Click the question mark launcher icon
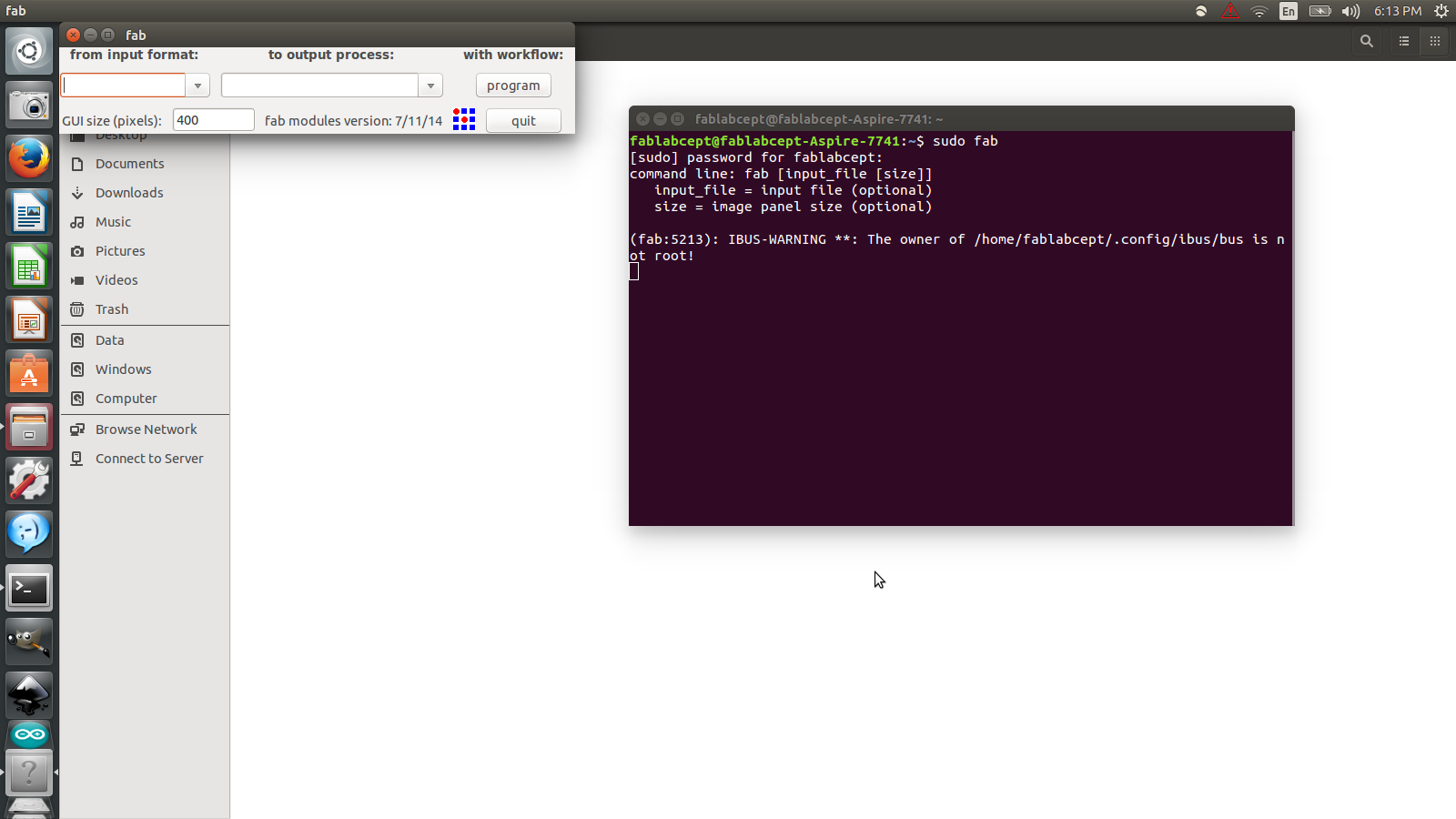Viewport: 1456px width, 819px height. click(x=29, y=773)
